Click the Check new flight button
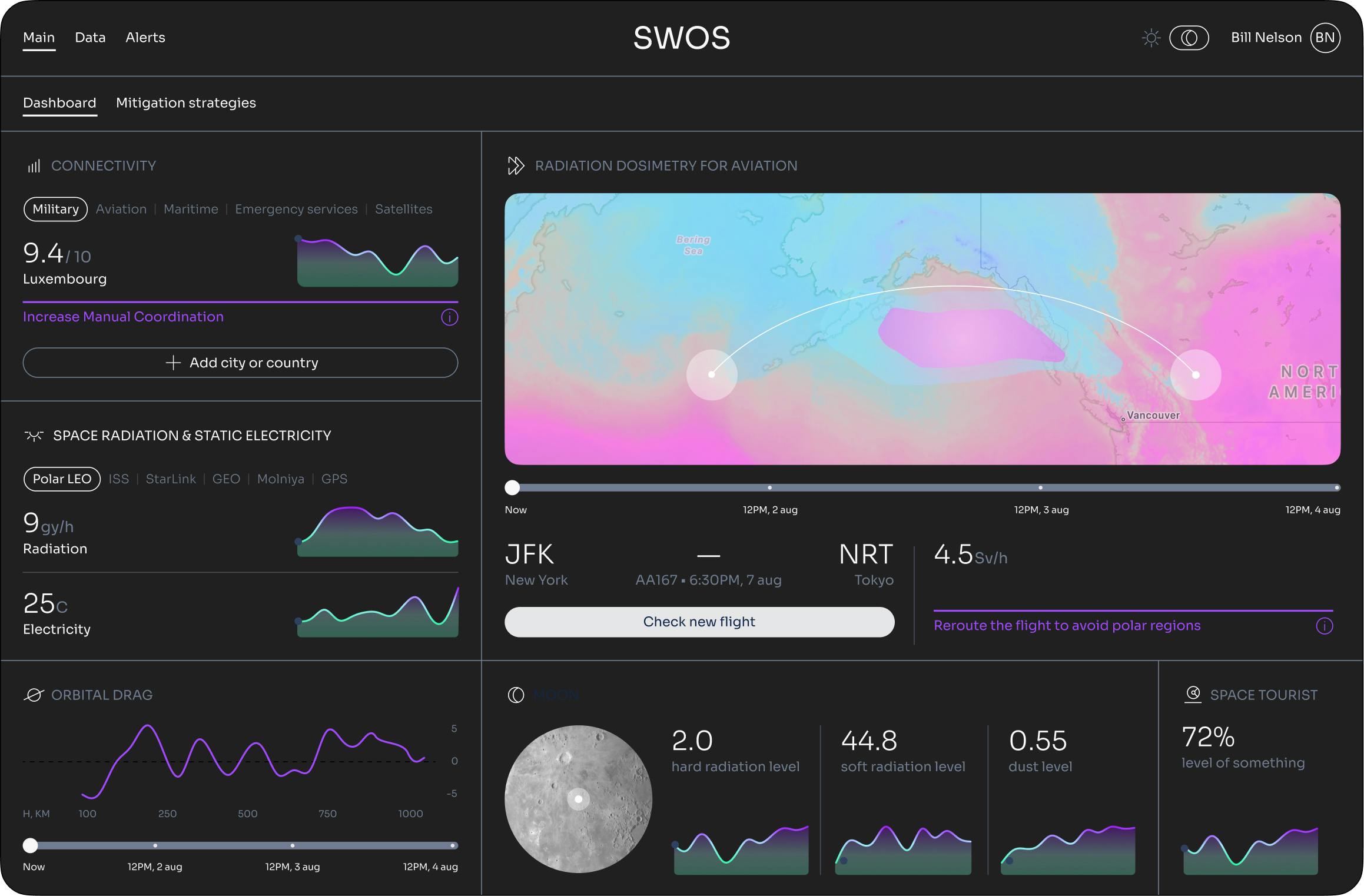Image resolution: width=1364 pixels, height=896 pixels. coord(699,622)
